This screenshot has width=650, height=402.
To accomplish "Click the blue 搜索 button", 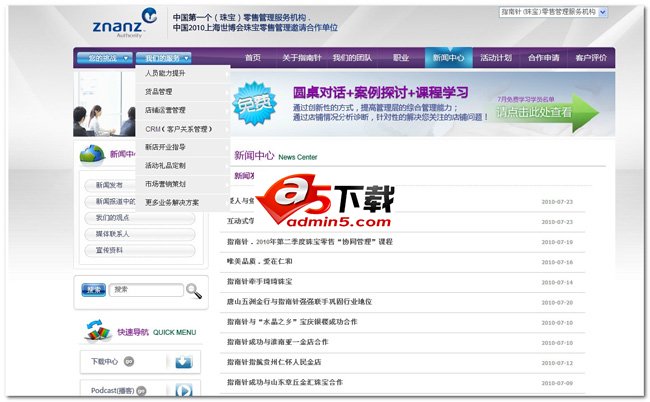I will [94, 290].
